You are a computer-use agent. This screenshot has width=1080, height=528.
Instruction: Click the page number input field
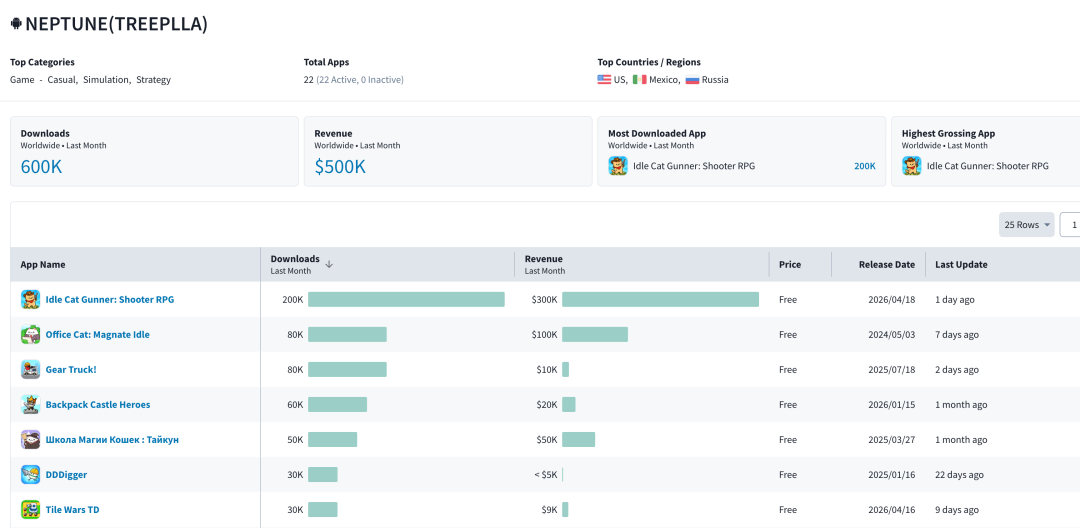pyautogui.click(x=1070, y=224)
